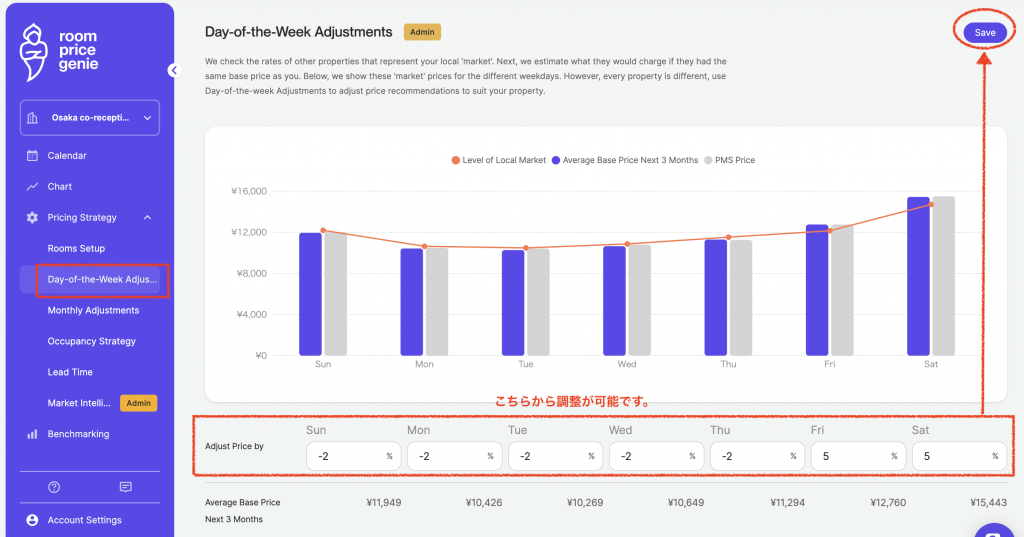The width and height of the screenshot is (1024, 537).
Task: Click the Calendar icon in the sidebar
Action: click(x=32, y=156)
